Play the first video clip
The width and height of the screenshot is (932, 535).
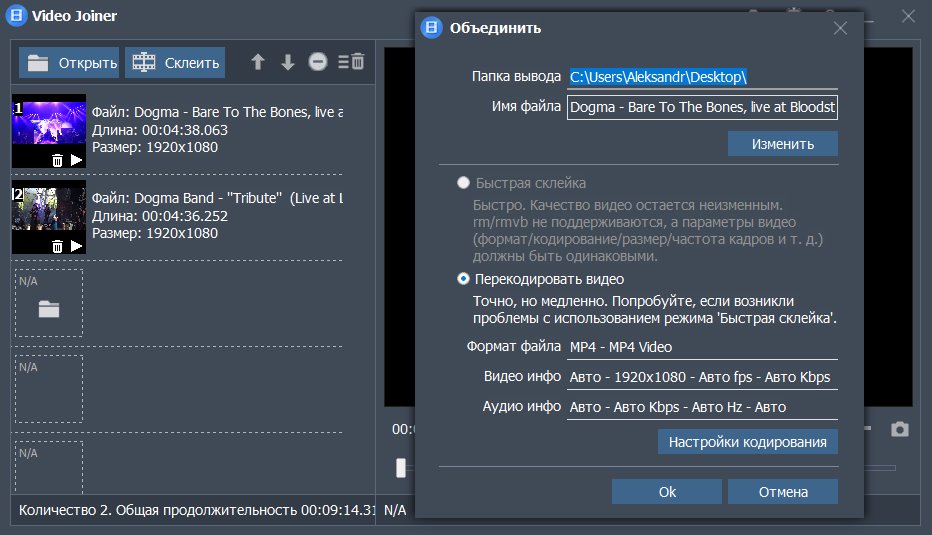76,160
